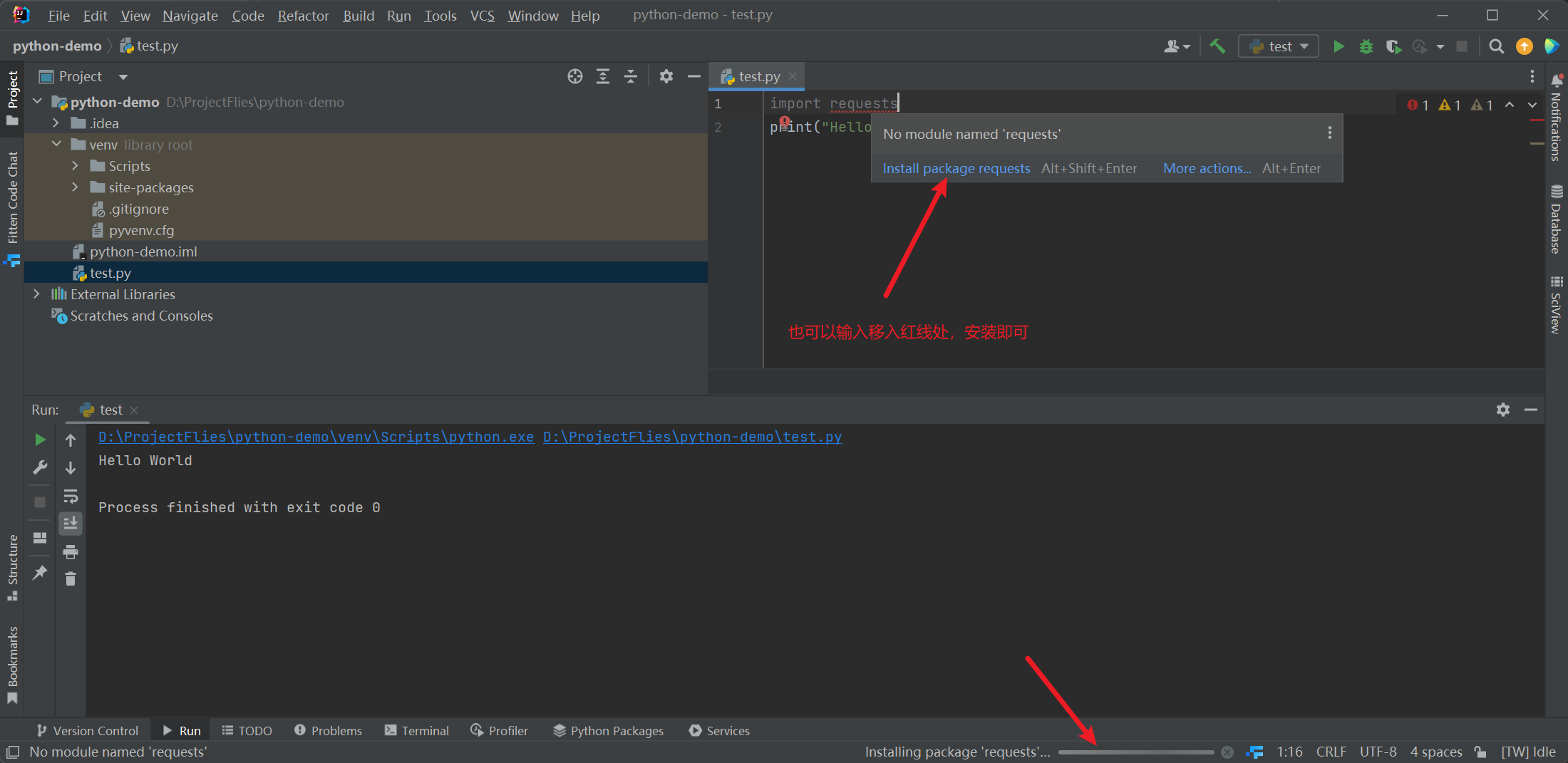Open the Tools menu
The image size is (1568, 763).
(440, 15)
